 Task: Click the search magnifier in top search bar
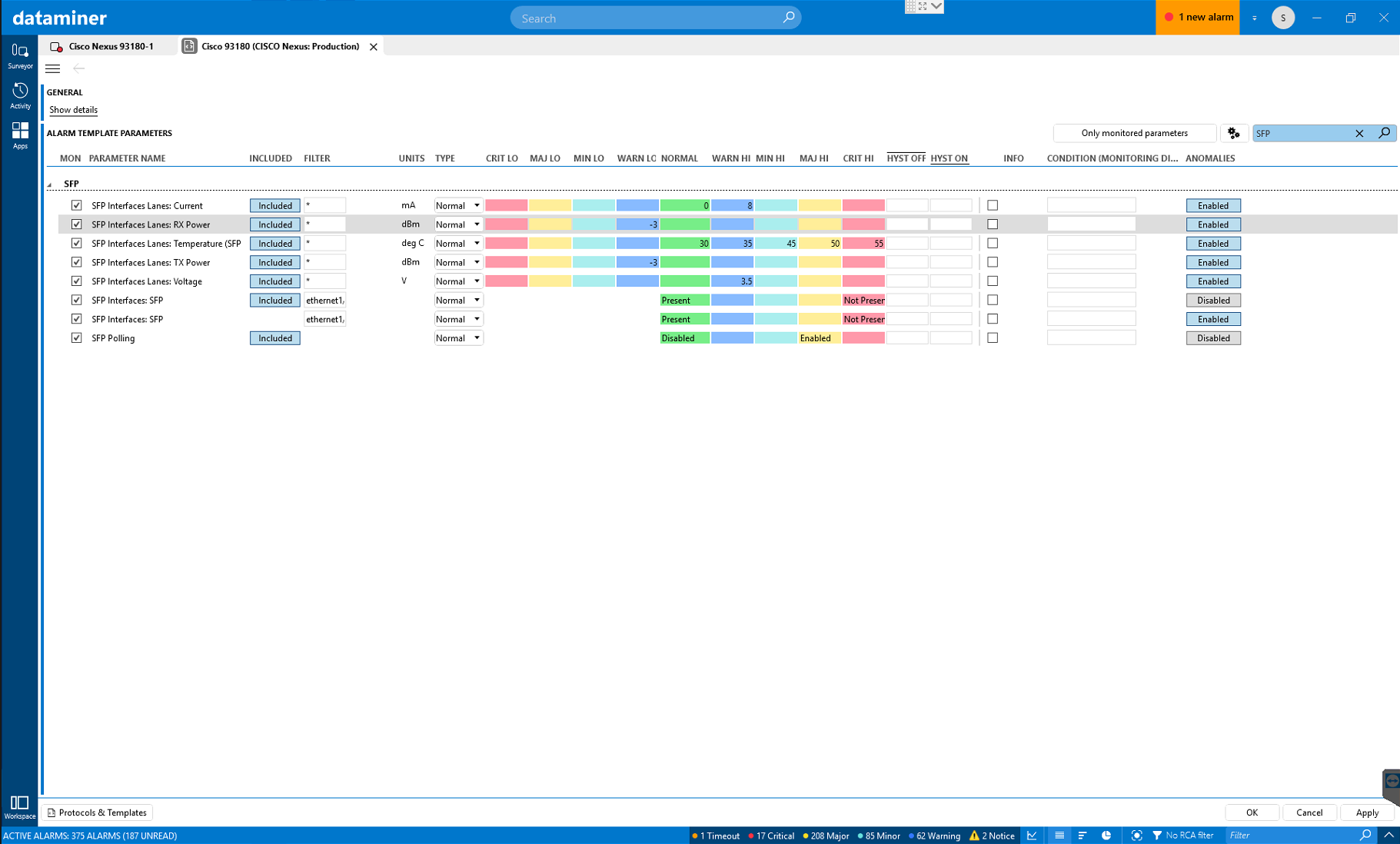pos(788,17)
